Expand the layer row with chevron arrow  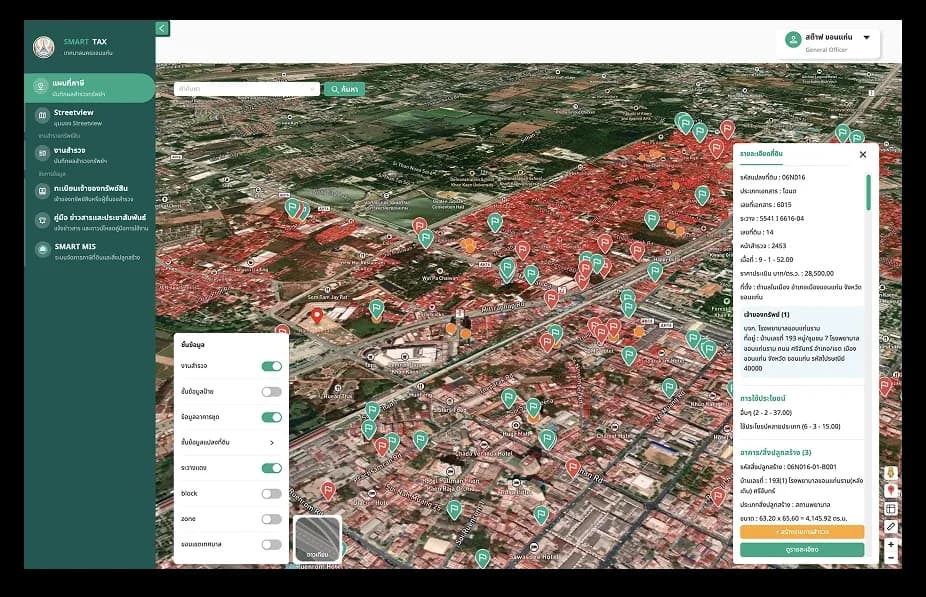point(272,442)
